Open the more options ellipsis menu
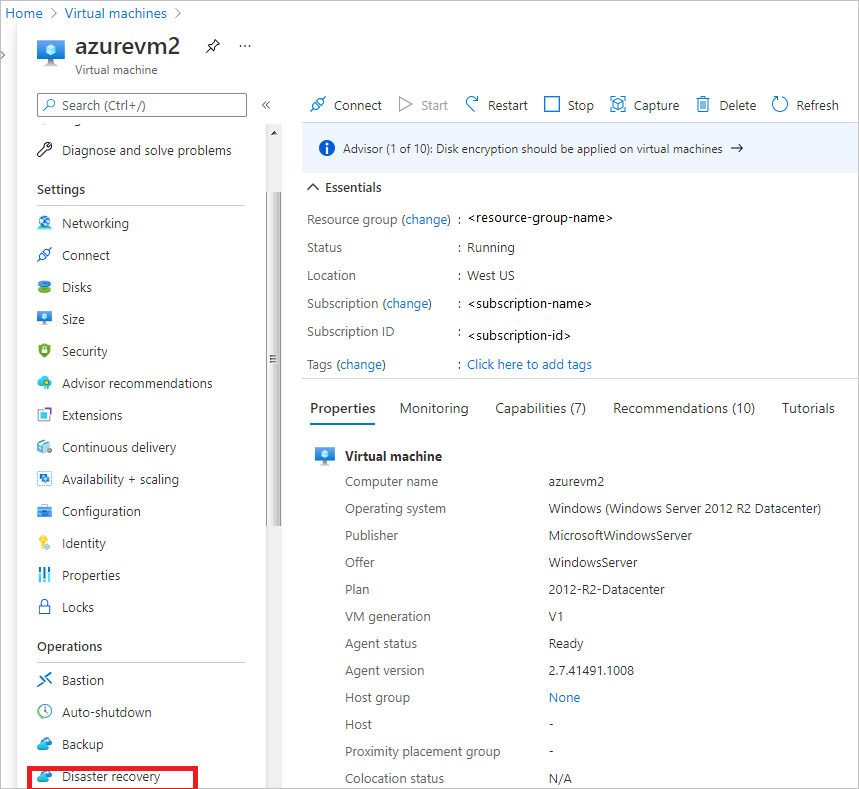The height and width of the screenshot is (789, 859). click(243, 45)
